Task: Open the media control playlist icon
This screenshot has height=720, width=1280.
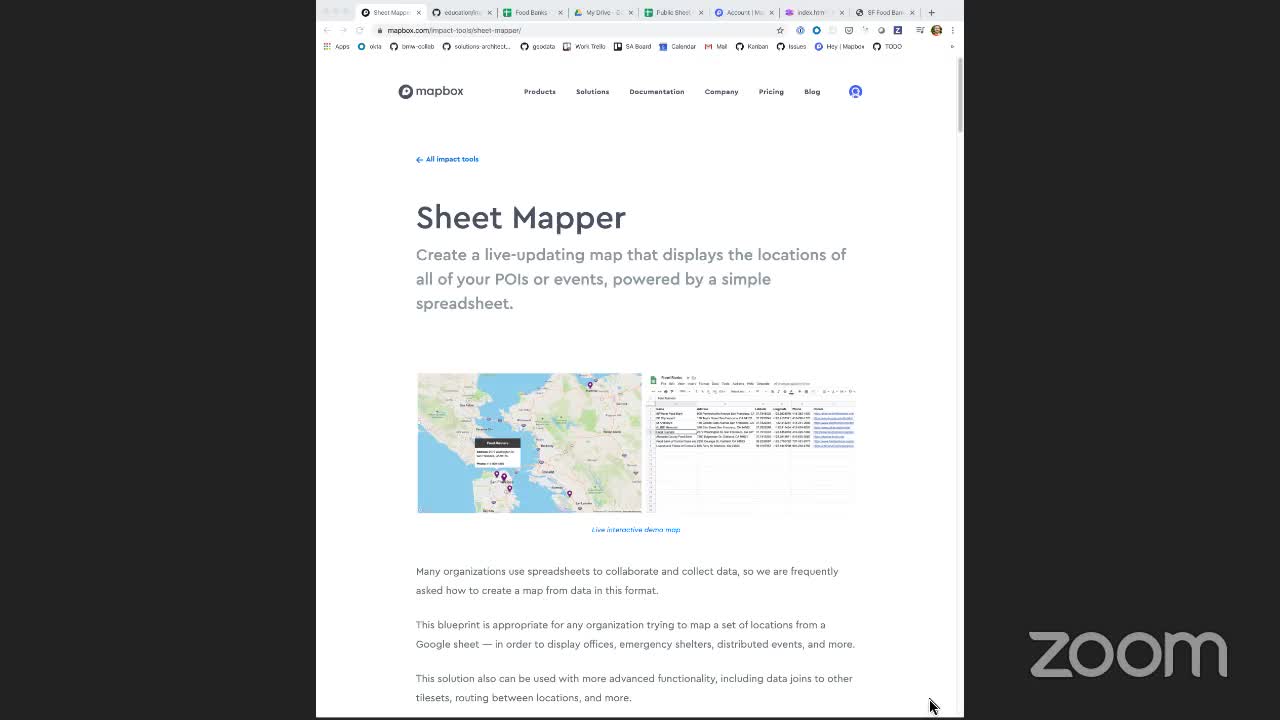Action: [x=919, y=30]
